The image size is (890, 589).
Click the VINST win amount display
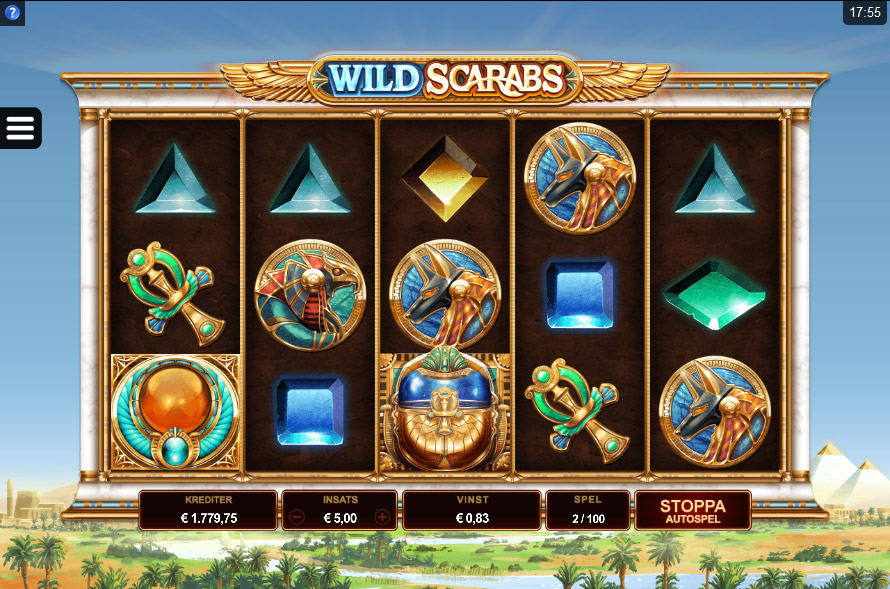tap(472, 511)
